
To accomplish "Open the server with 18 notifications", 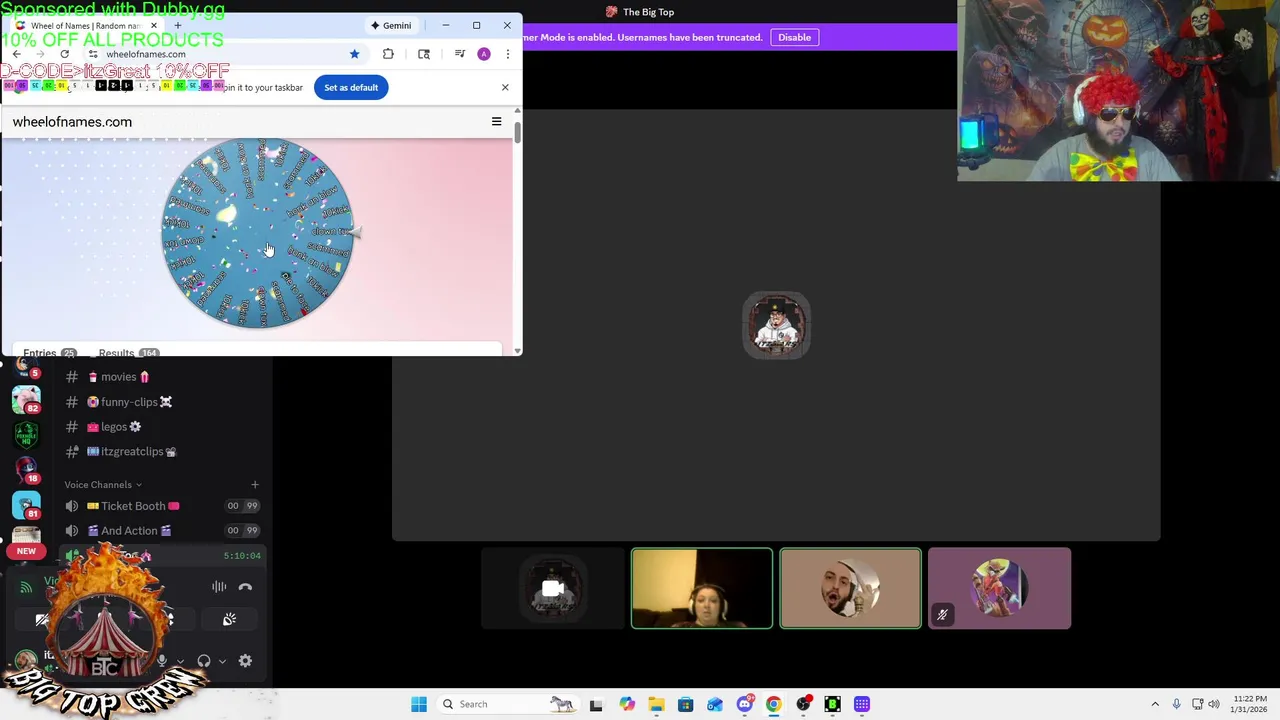I will tap(26, 470).
